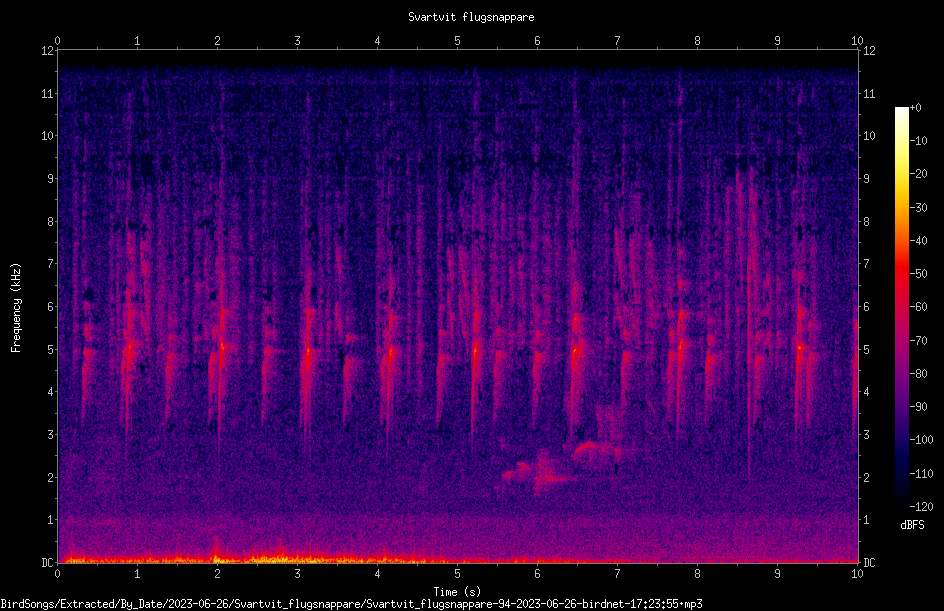Select the 'Time (s)' axis label
The height and width of the screenshot is (611, 944).
click(457, 592)
